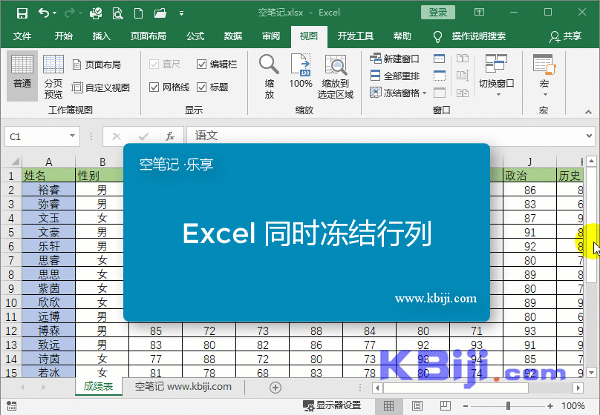The image size is (600, 415).
Task: Undo the last action
Action: 44,13
